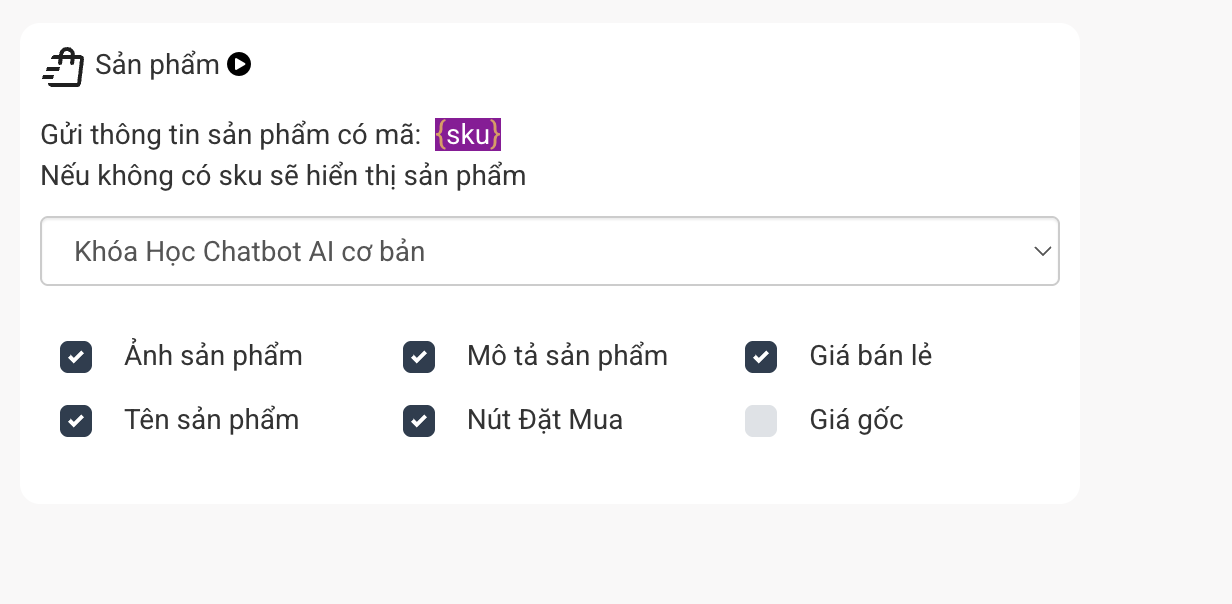Click the 'Giá bán lẻ' label text

click(x=870, y=356)
